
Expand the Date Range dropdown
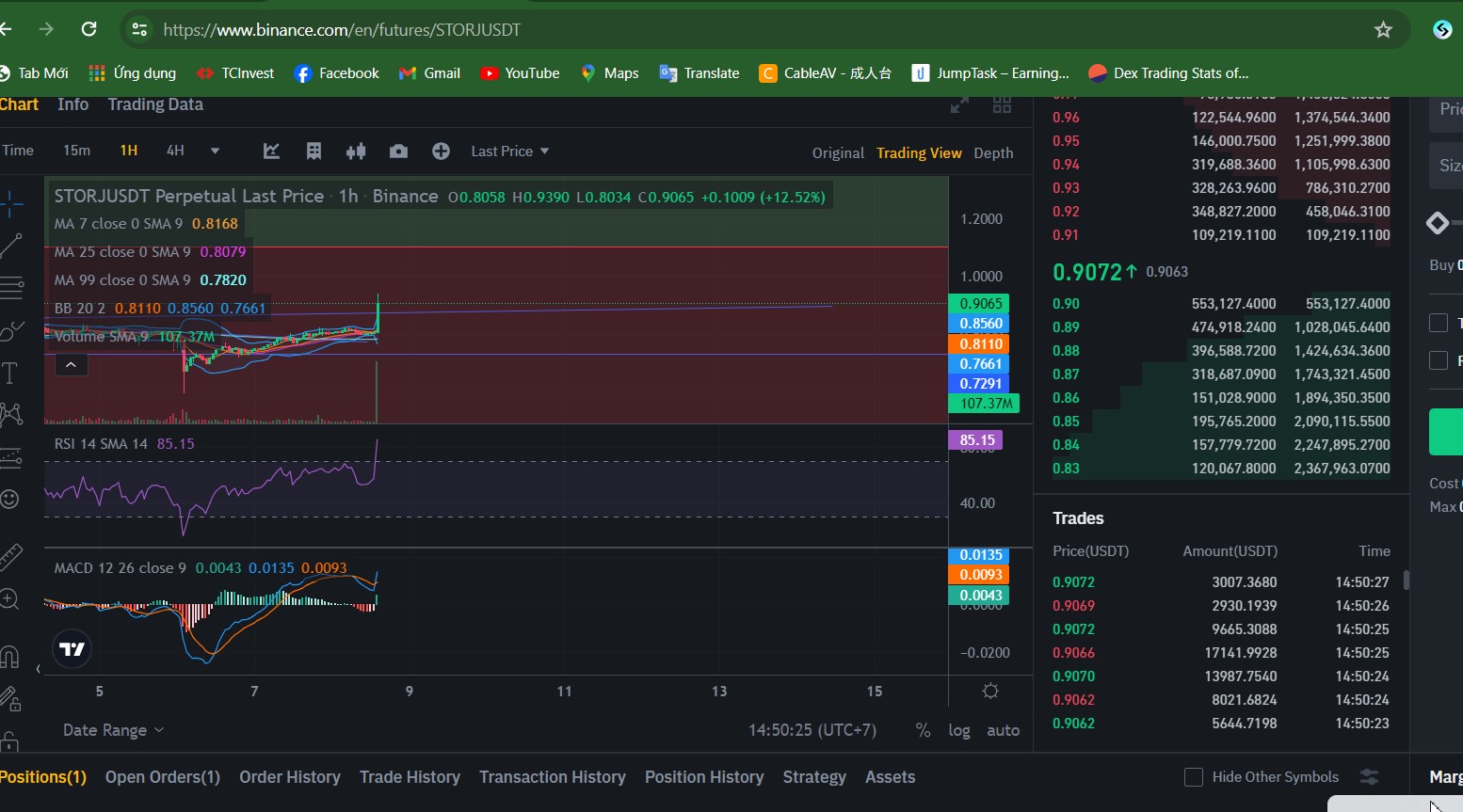click(x=113, y=730)
